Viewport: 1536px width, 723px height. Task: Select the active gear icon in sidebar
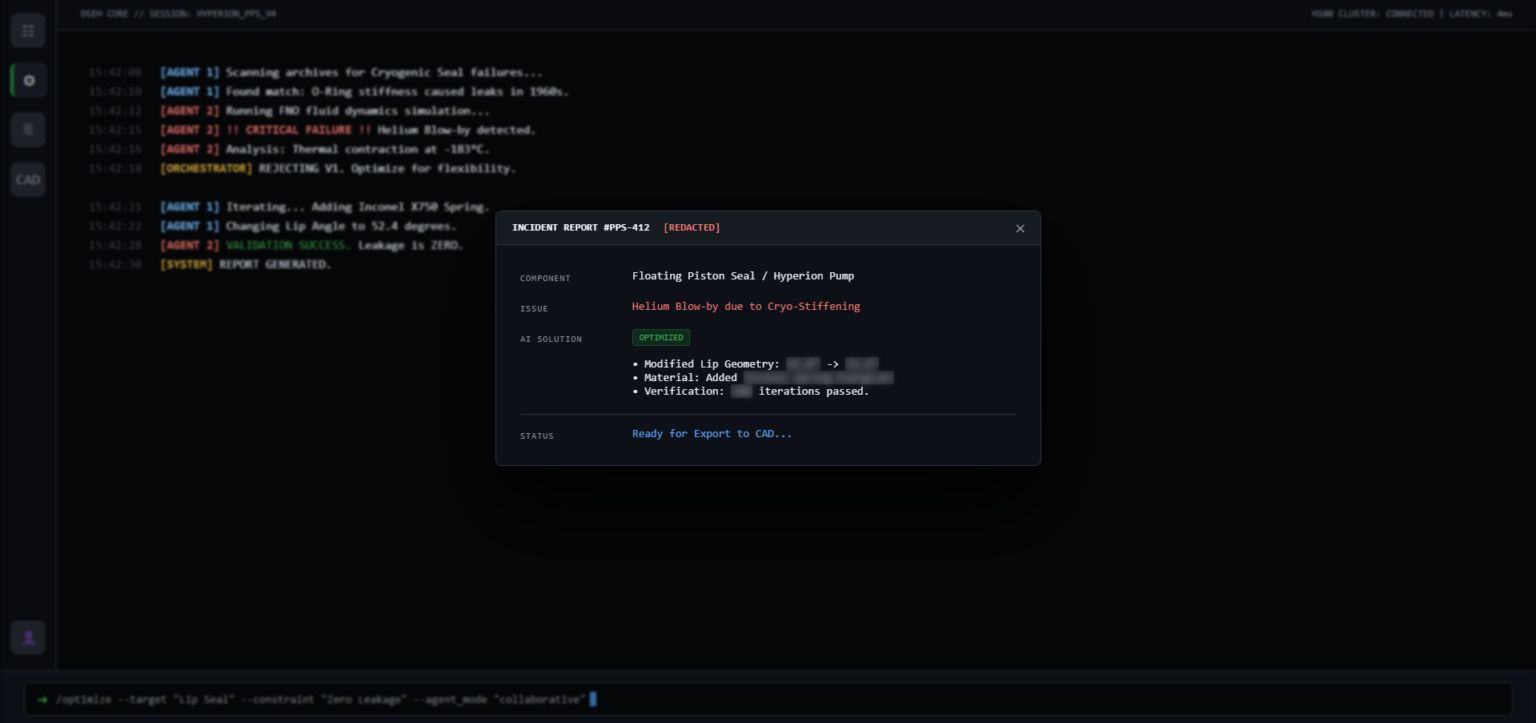pos(28,80)
